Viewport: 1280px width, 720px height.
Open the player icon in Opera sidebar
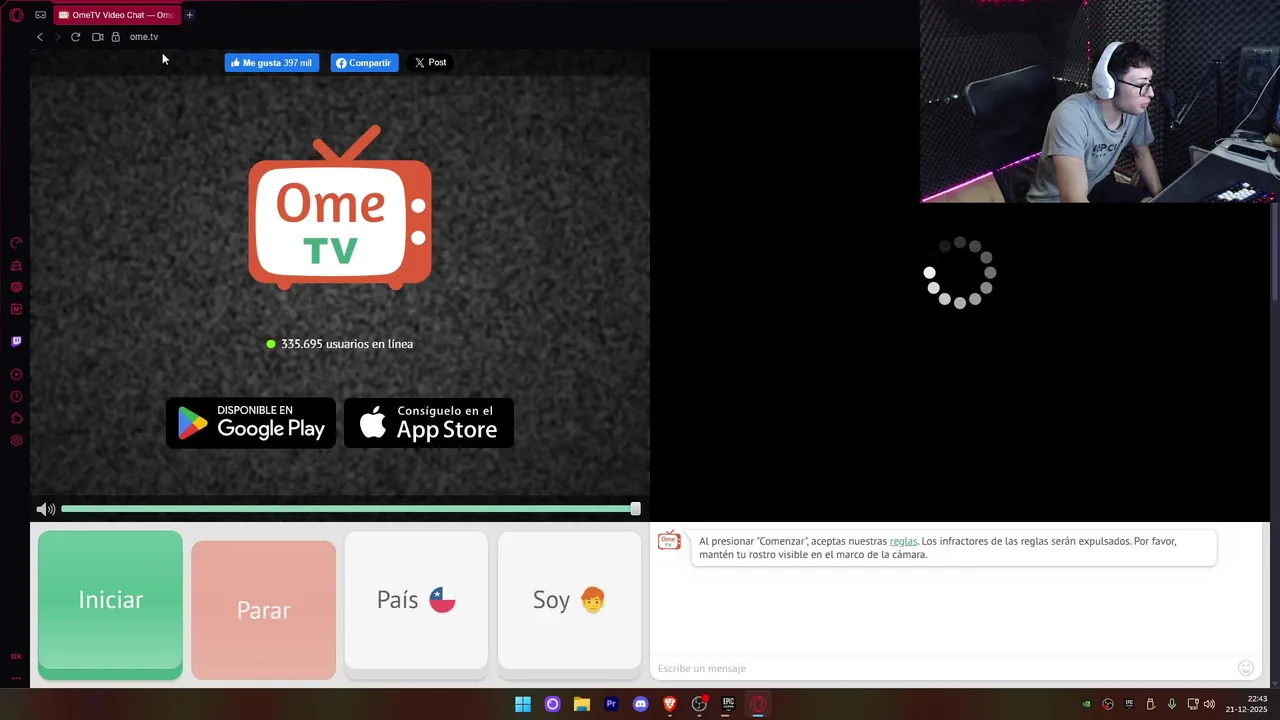tap(16, 374)
